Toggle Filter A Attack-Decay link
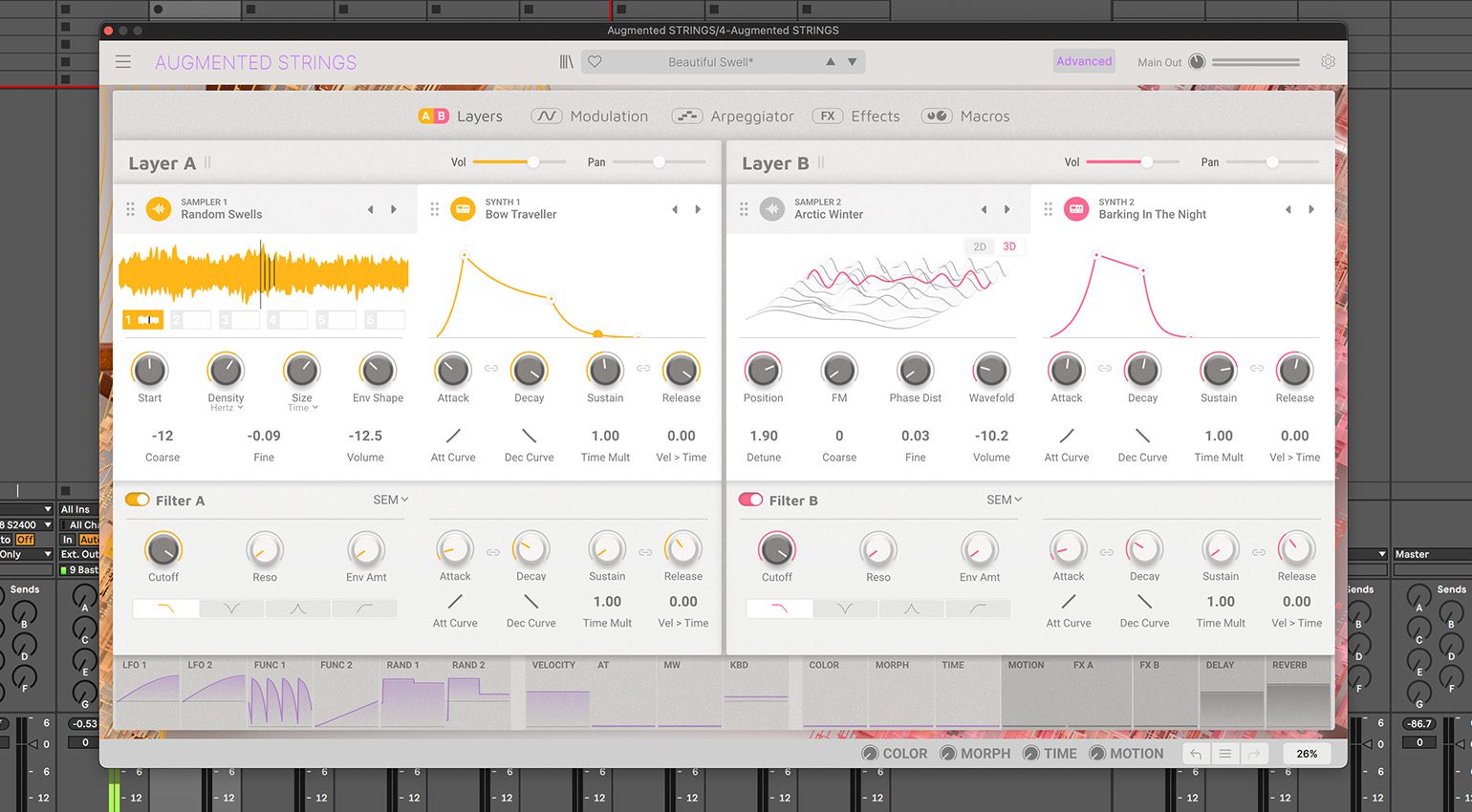The height and width of the screenshot is (812, 1472). (x=493, y=552)
